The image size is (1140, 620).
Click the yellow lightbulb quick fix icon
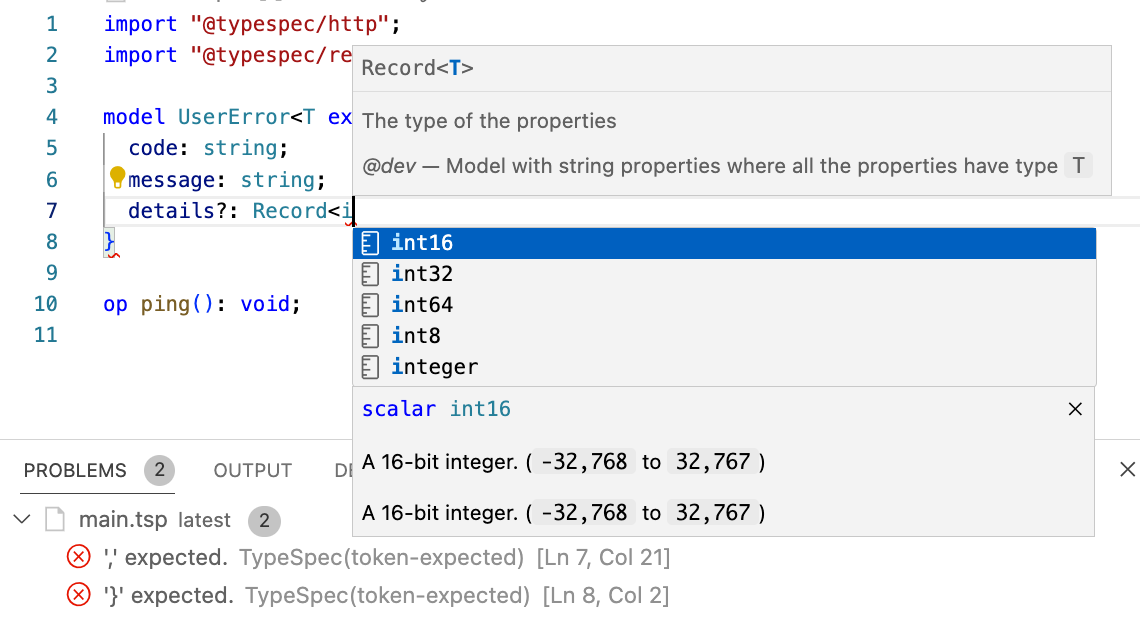coord(117,179)
